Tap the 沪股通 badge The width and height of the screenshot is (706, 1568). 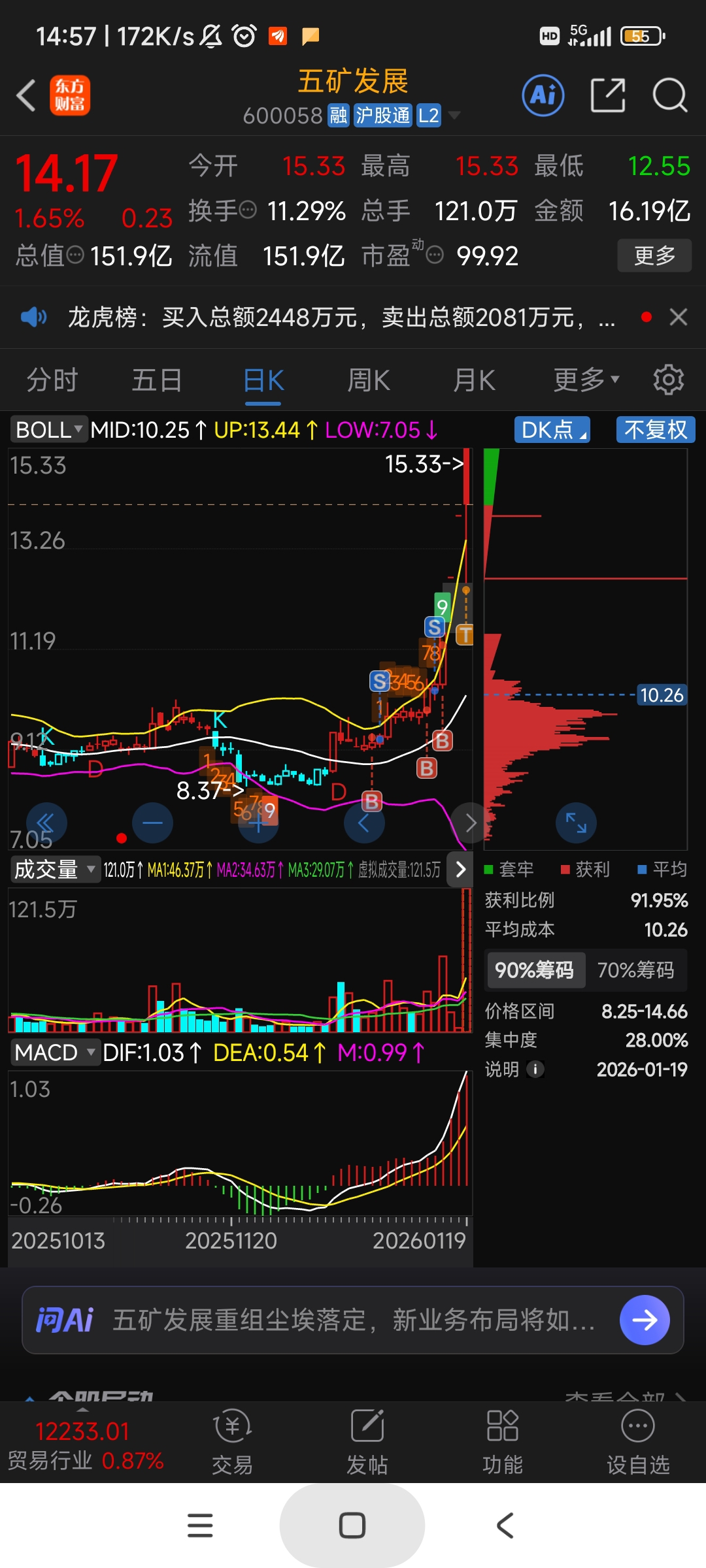tap(383, 116)
